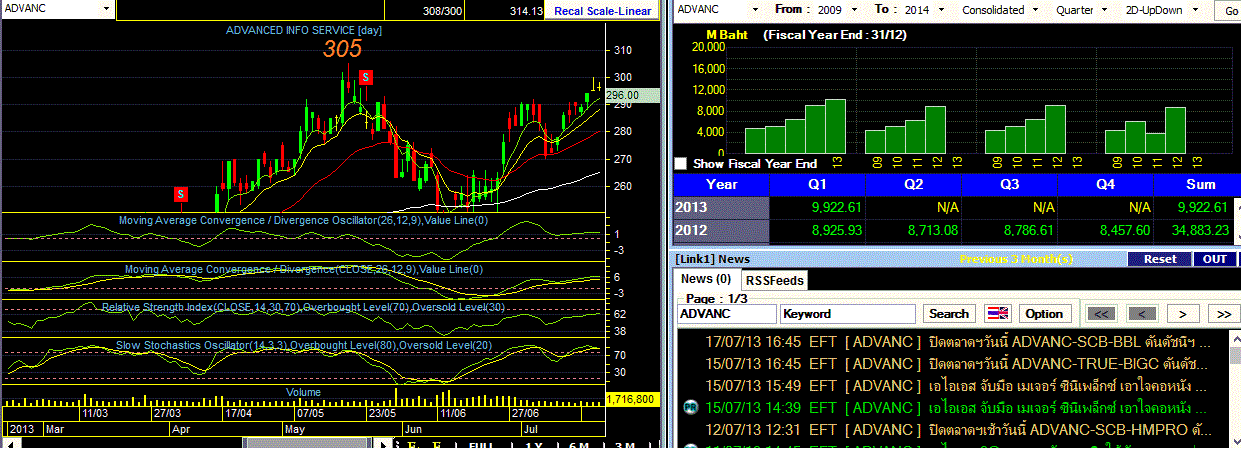Set chart range to FULL
The width and height of the screenshot is (1241, 449).
tap(480, 445)
